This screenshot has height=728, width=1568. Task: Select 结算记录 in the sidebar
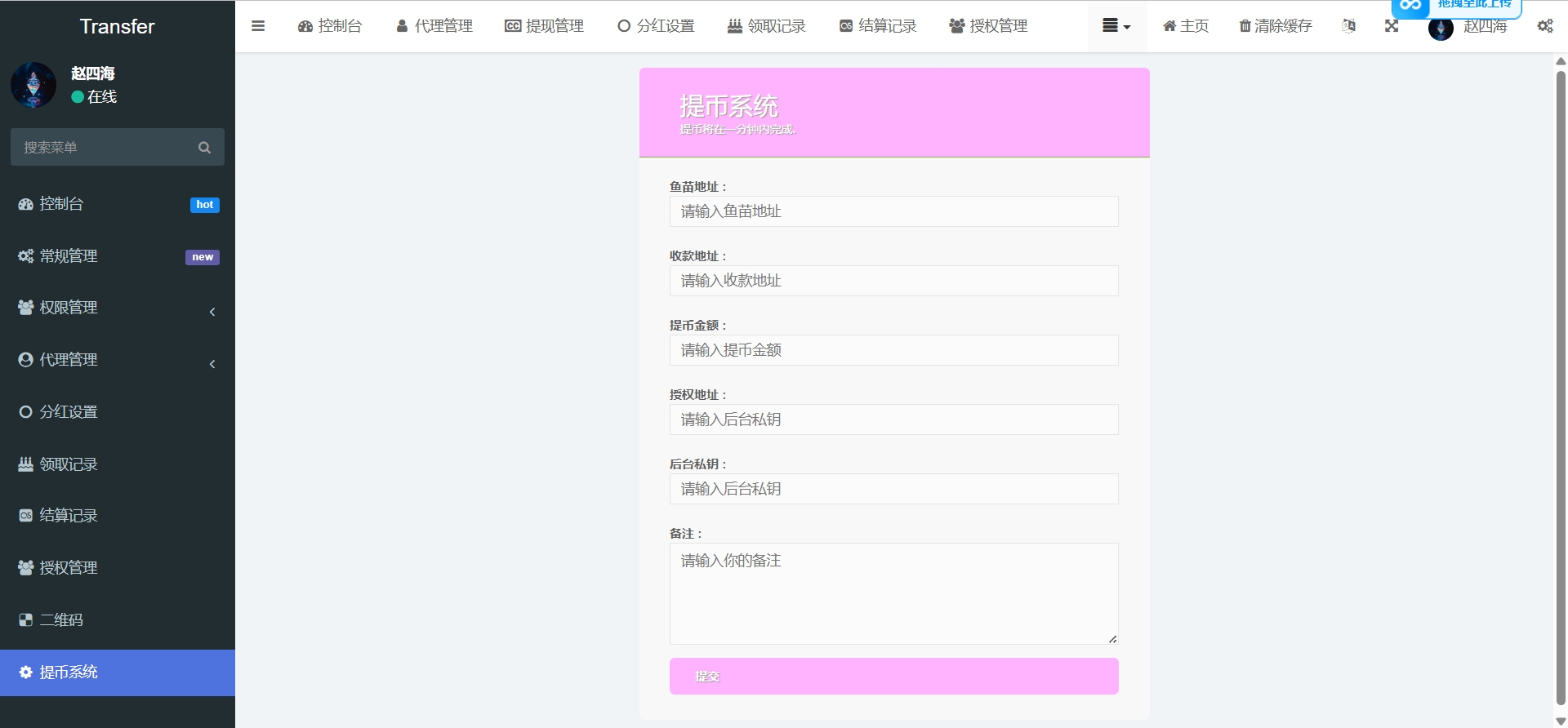tap(69, 516)
